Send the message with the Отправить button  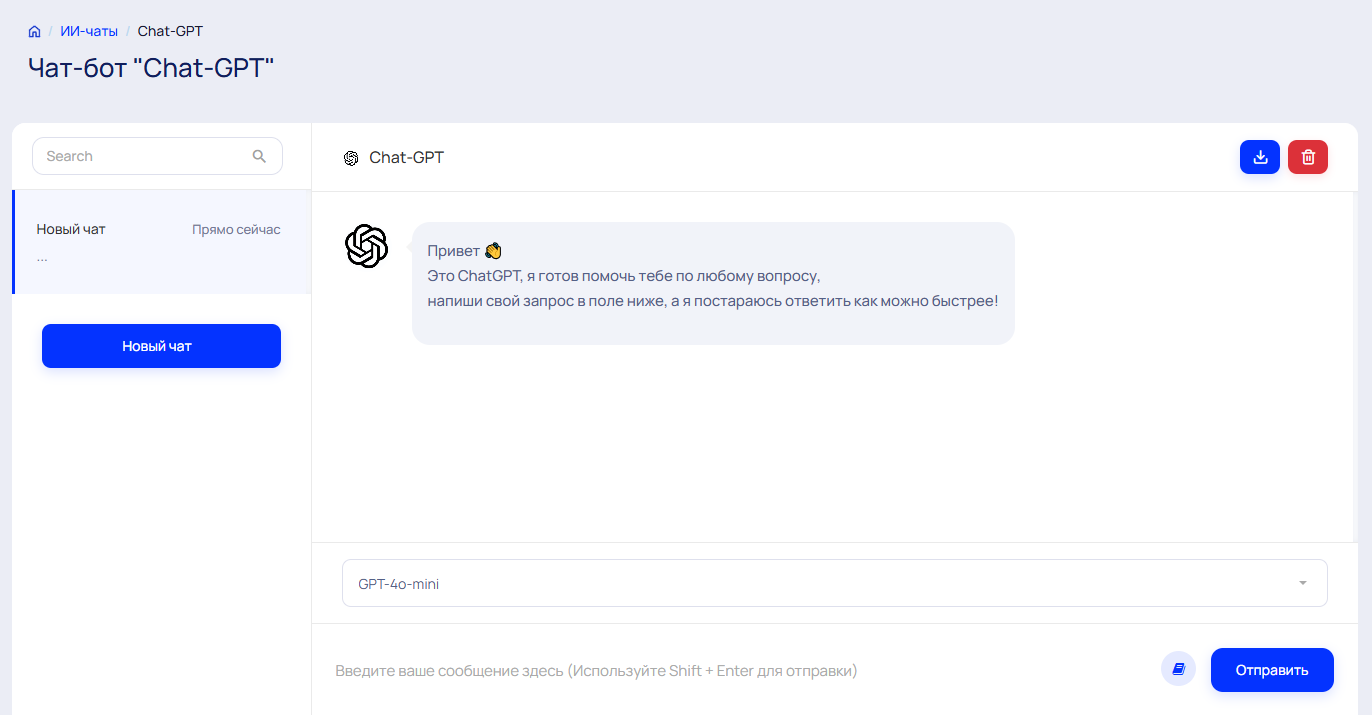[x=1272, y=670]
